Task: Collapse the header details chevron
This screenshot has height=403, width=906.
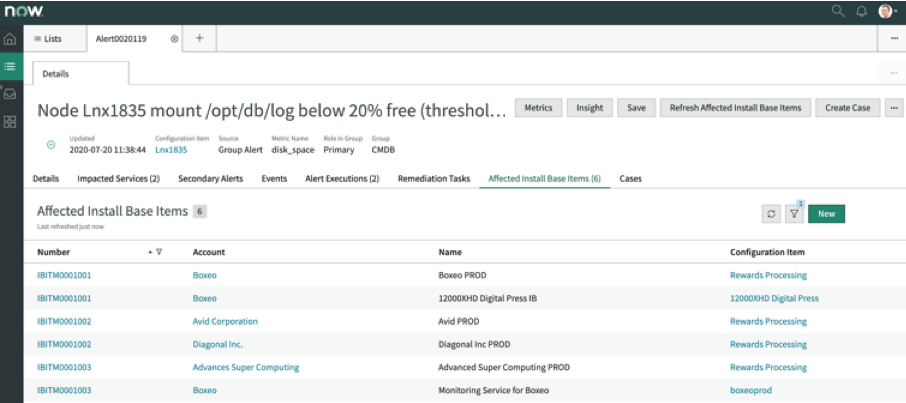Action: (51, 145)
